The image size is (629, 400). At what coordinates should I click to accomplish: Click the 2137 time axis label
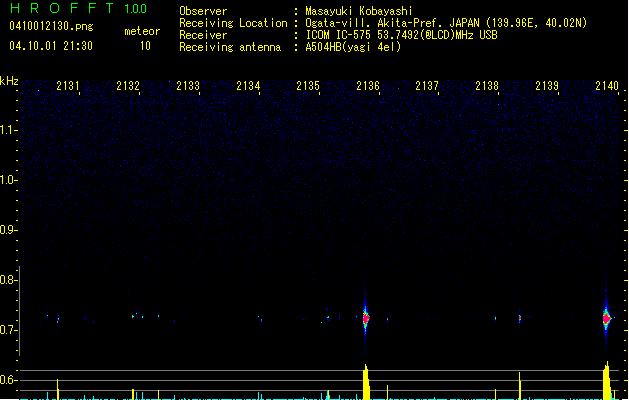pyautogui.click(x=427, y=86)
